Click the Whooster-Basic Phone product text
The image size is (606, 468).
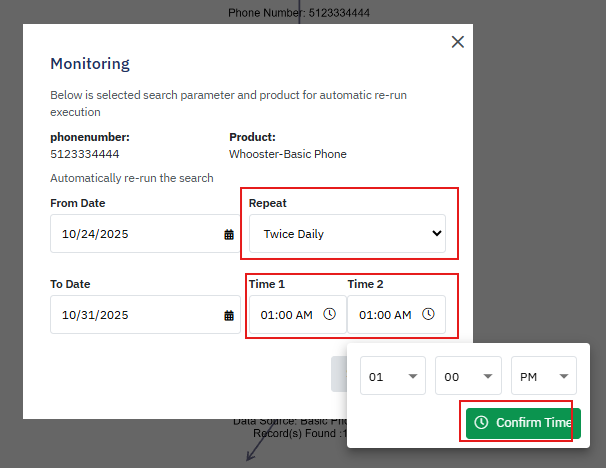pos(287,154)
